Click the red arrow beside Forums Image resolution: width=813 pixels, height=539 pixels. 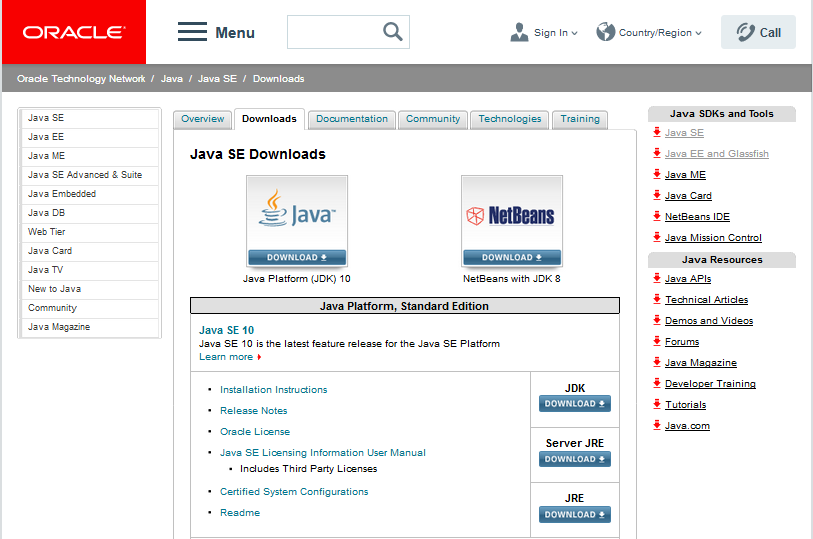coord(657,341)
